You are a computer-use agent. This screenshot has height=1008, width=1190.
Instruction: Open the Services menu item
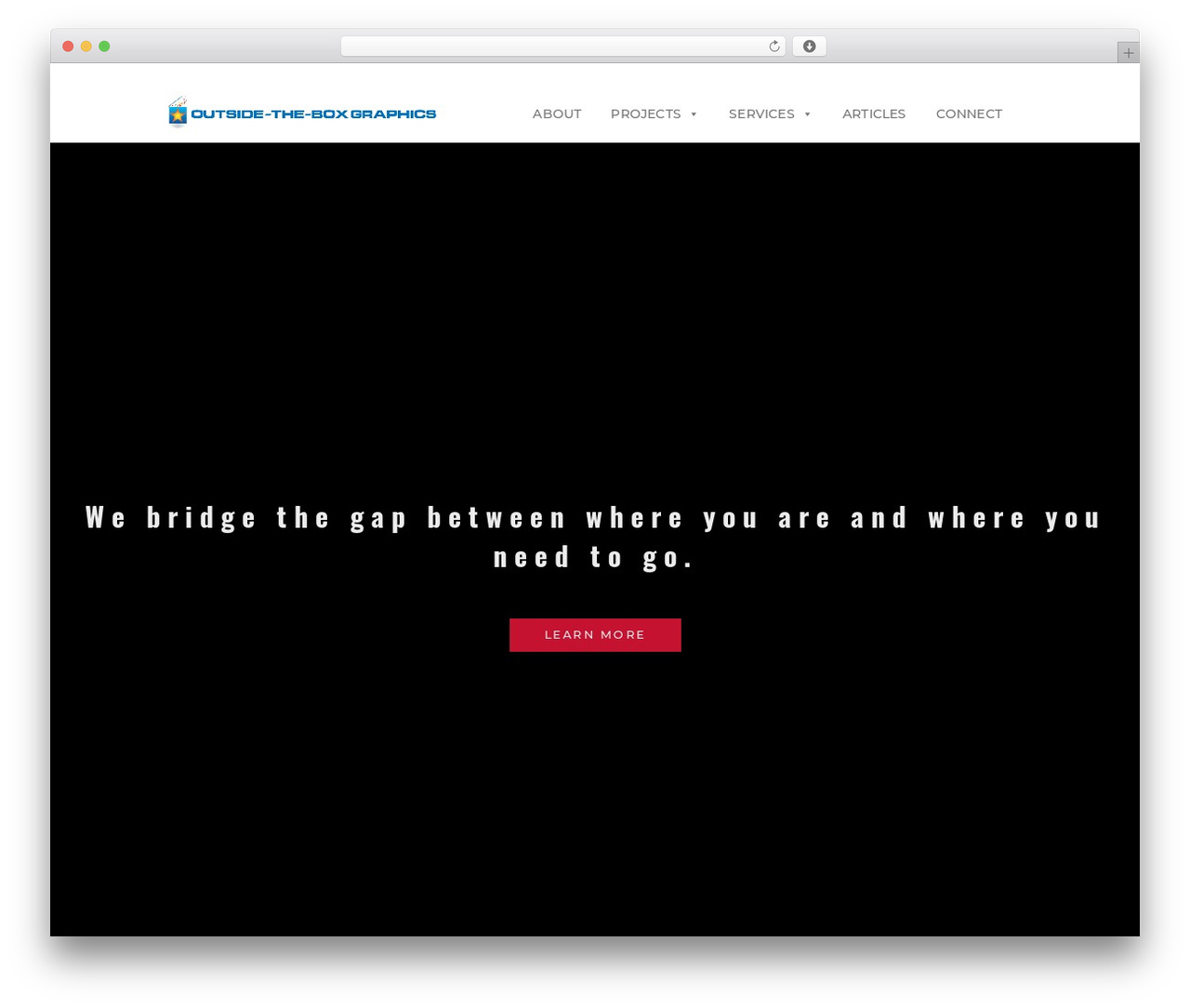click(761, 113)
